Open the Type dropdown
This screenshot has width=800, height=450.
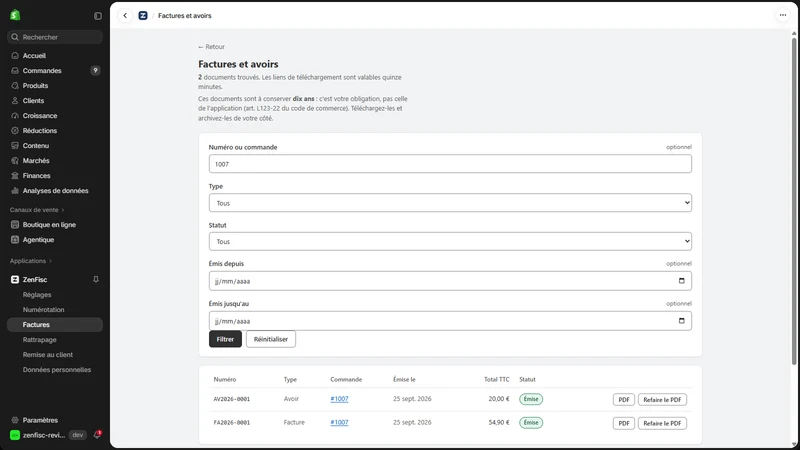(450, 203)
